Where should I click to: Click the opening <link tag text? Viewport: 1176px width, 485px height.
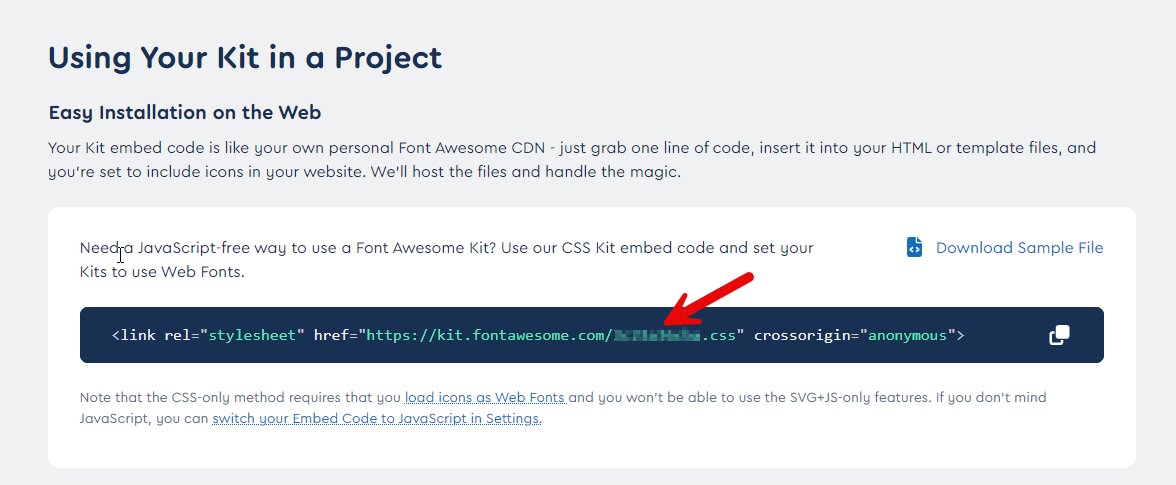point(132,335)
